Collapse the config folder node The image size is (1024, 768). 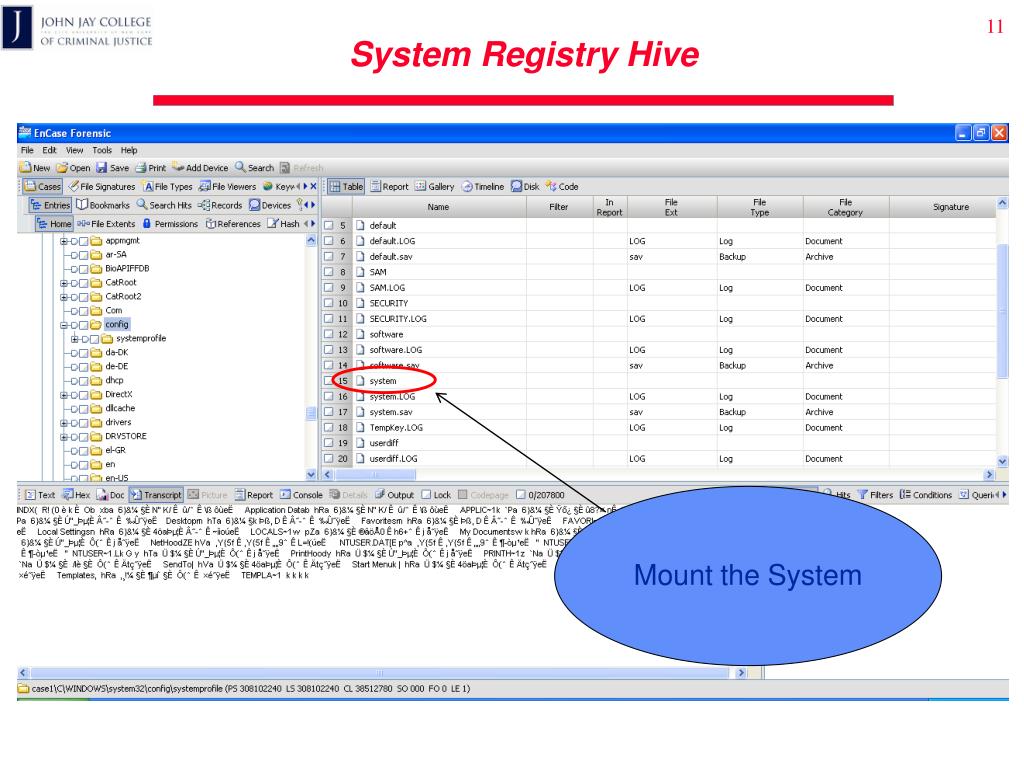63,325
